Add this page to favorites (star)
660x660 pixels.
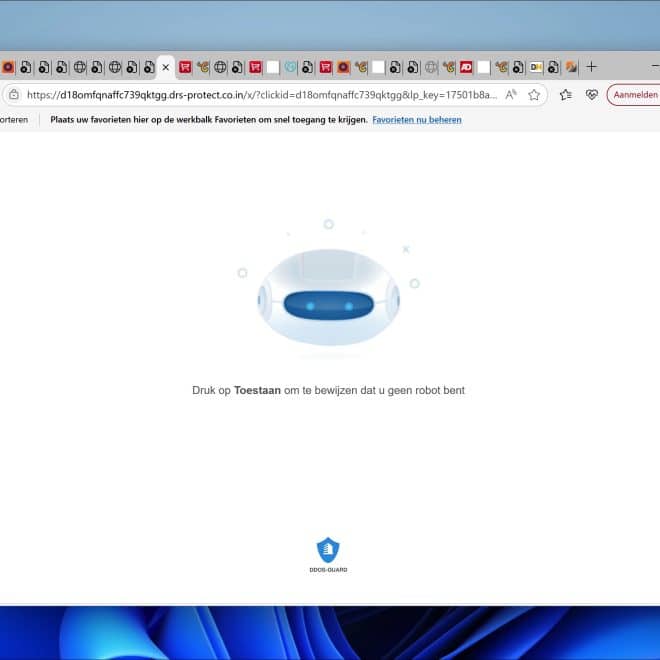pyautogui.click(x=534, y=95)
